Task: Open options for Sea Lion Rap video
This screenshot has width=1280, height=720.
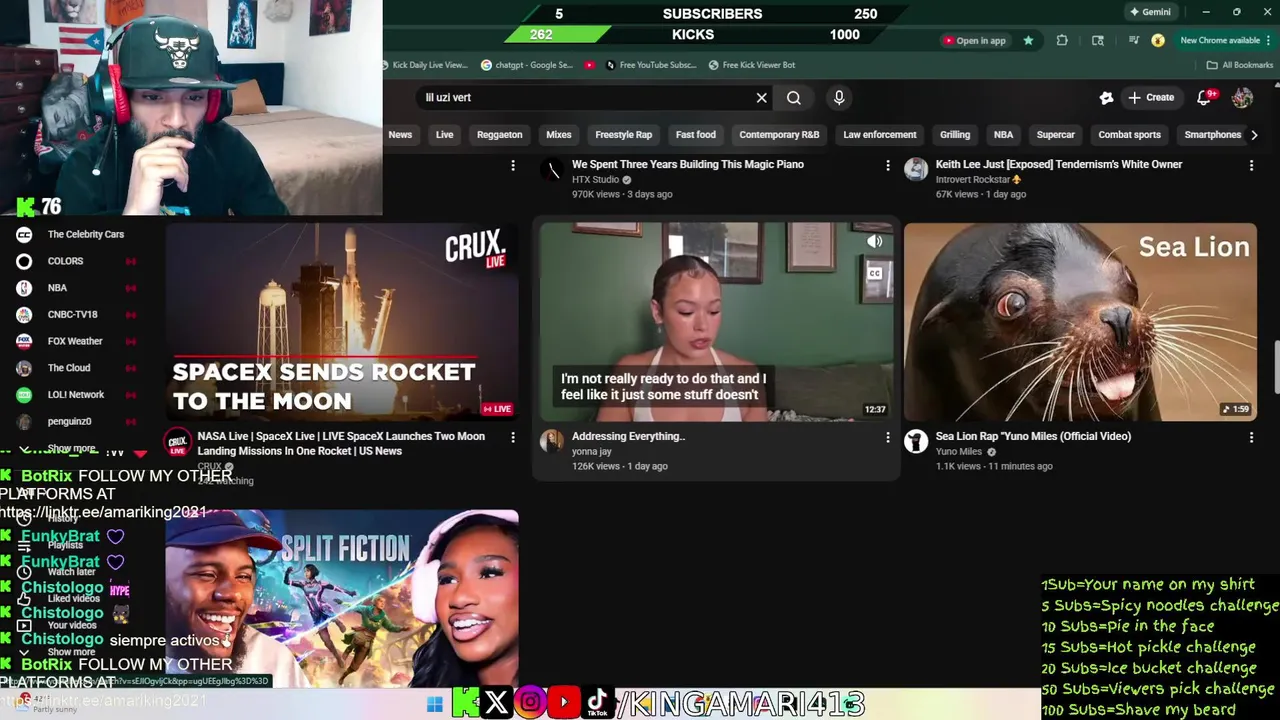Action: tap(1251, 437)
